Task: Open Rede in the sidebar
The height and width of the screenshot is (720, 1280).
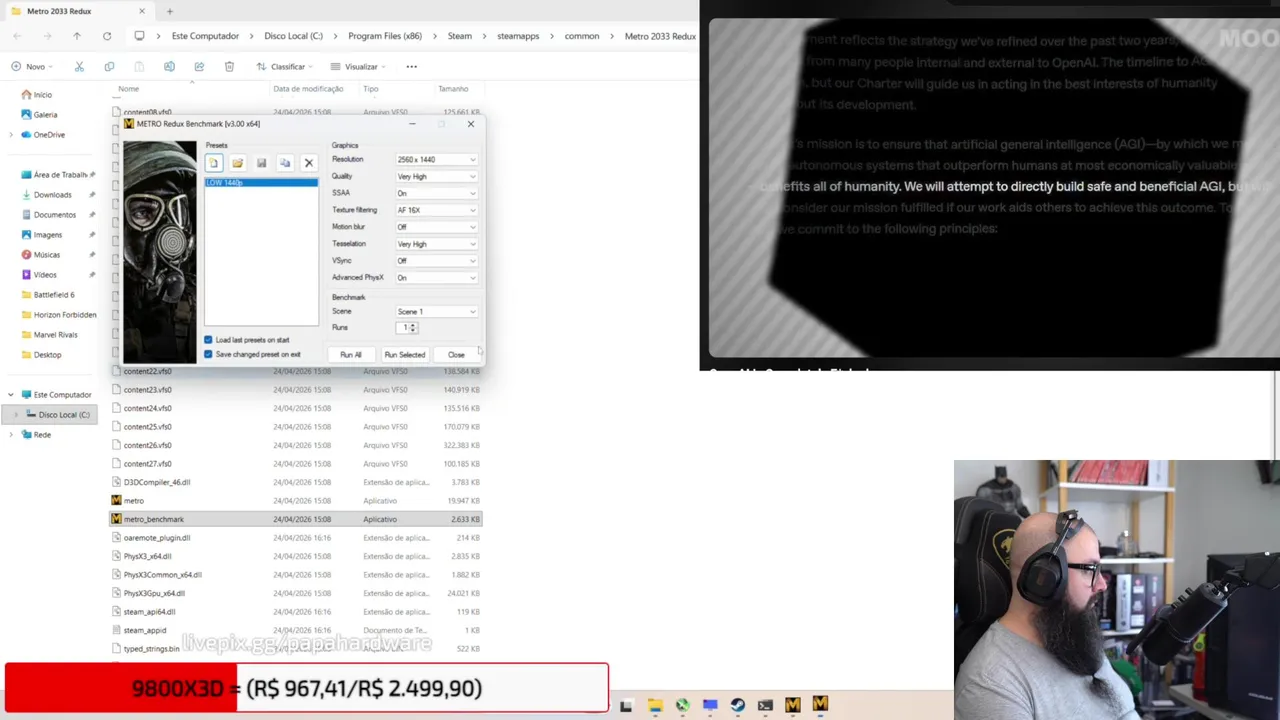Action: click(x=42, y=435)
